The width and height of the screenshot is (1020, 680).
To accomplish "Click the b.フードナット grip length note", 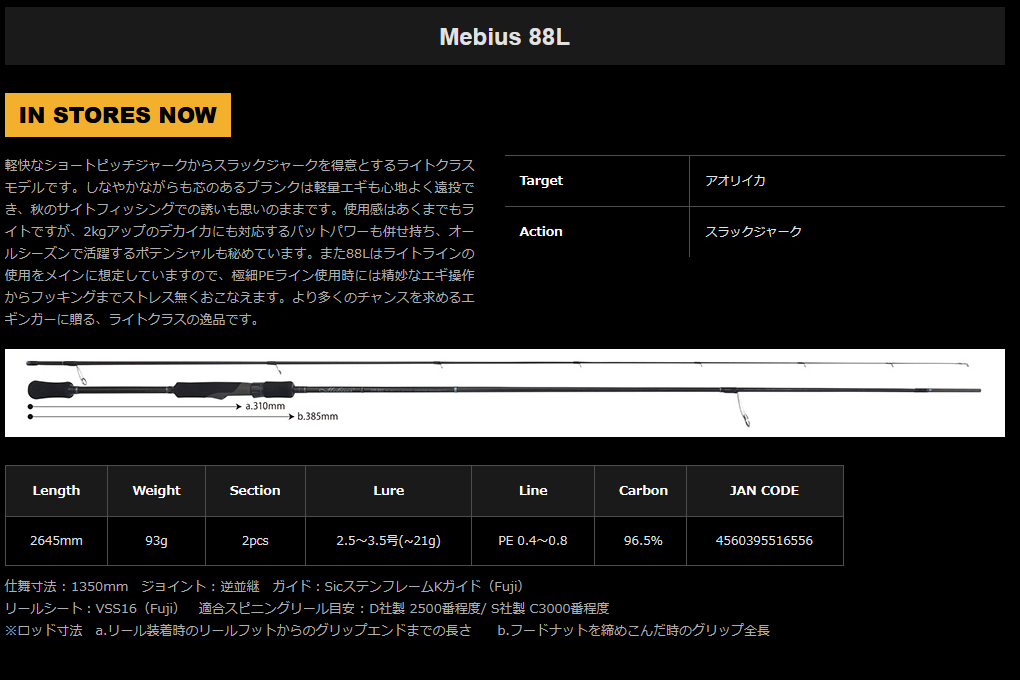I will (x=634, y=631).
